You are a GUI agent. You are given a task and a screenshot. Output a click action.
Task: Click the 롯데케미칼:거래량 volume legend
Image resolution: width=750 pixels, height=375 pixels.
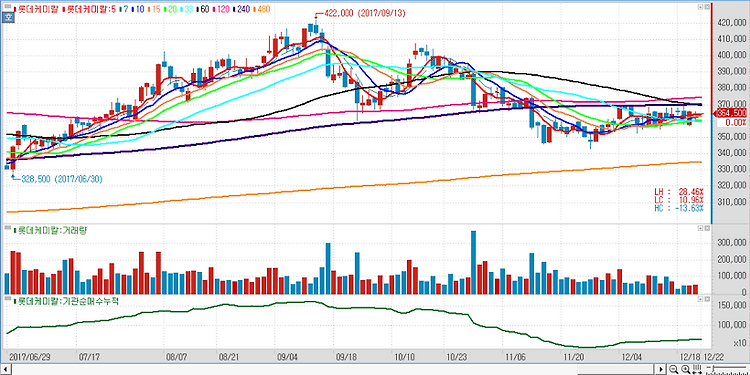tap(49, 230)
